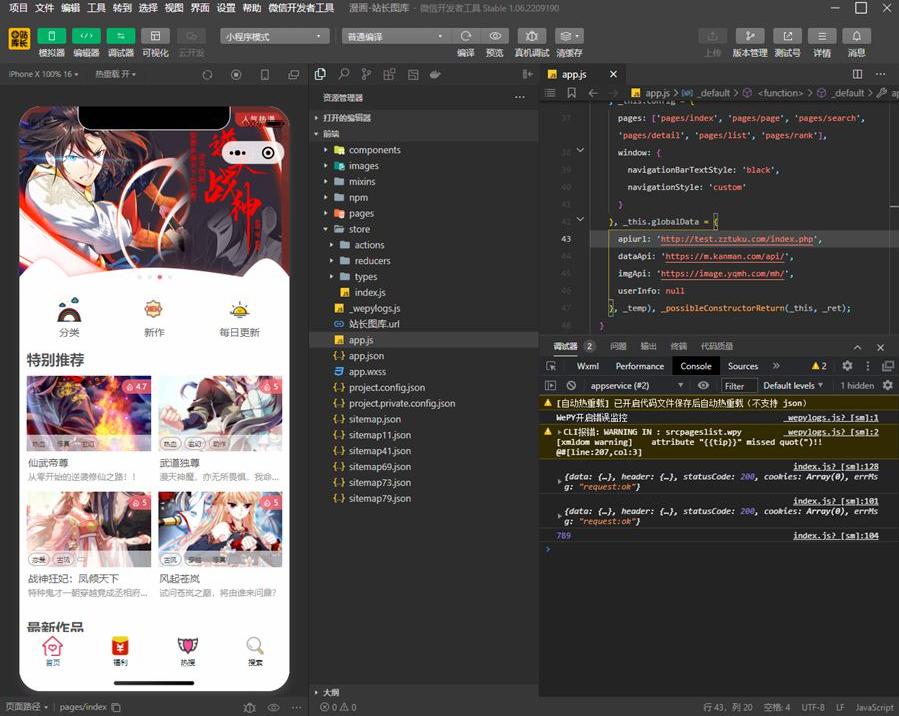This screenshot has height=716, width=899.
Task: Tap the 搜索 tab in simulator
Action: click(255, 651)
